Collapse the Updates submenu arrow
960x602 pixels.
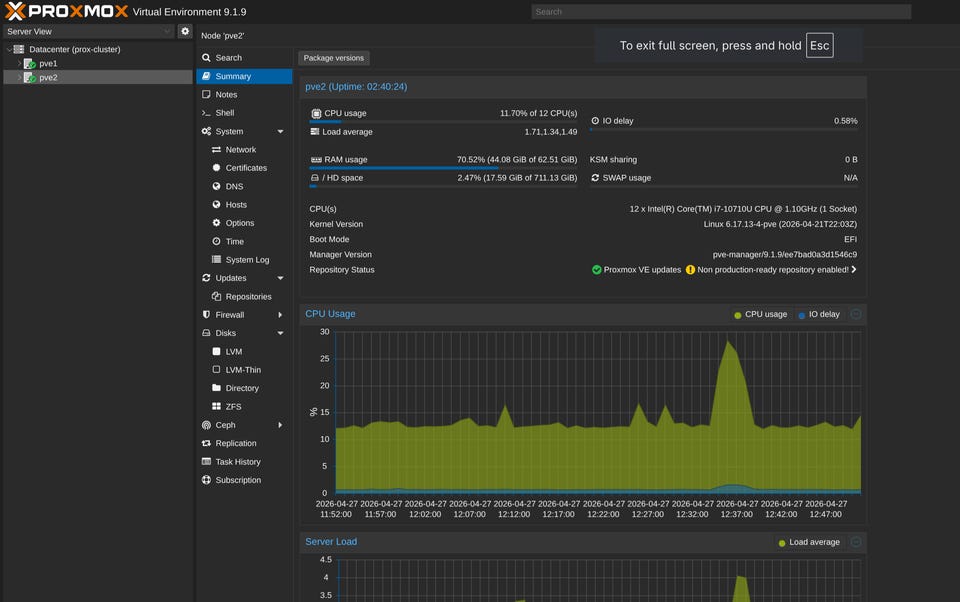coord(280,278)
